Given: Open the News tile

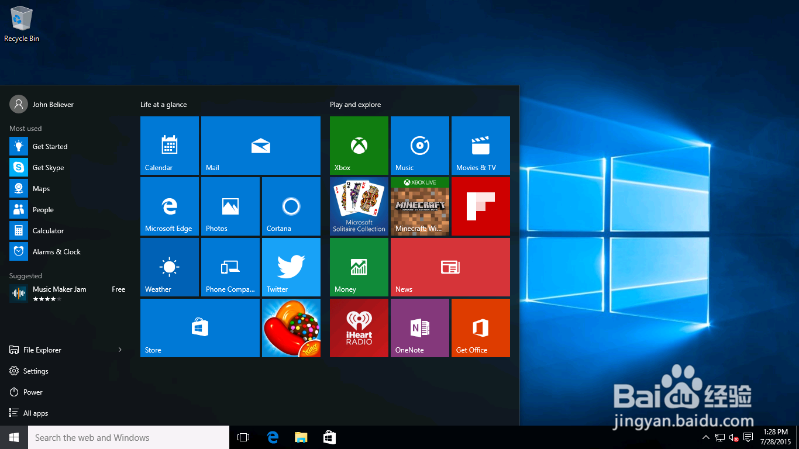Looking at the screenshot, I should pos(450,267).
